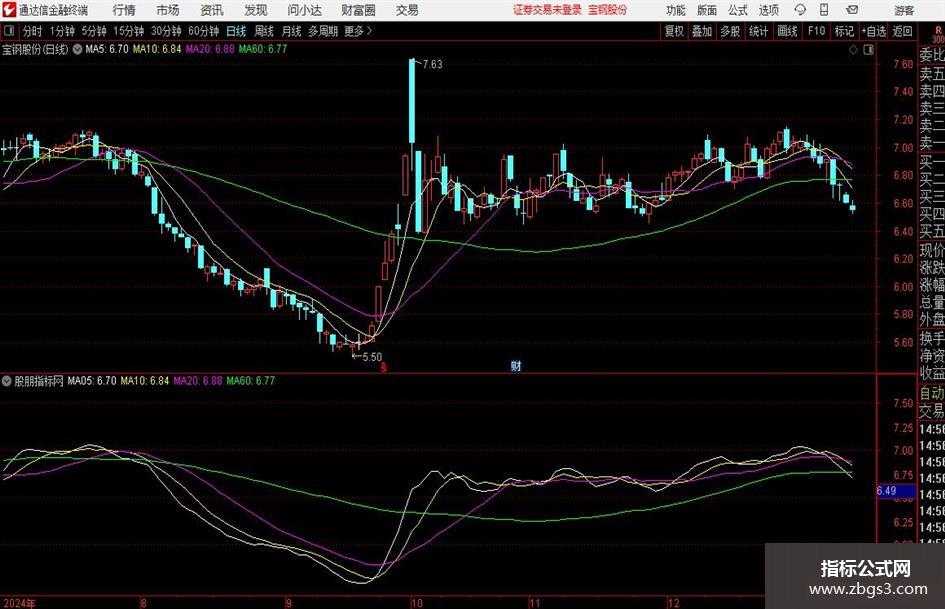This screenshot has height=609, width=945.
Task: Open the mail envelope icon
Action: pos(852,10)
